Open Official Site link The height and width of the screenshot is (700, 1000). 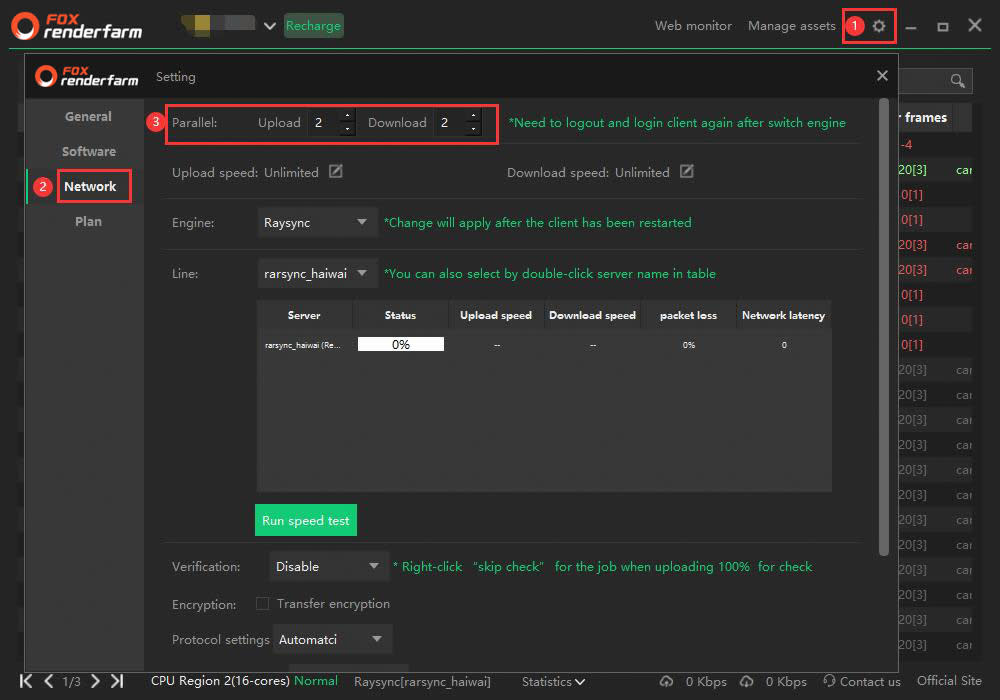949,681
